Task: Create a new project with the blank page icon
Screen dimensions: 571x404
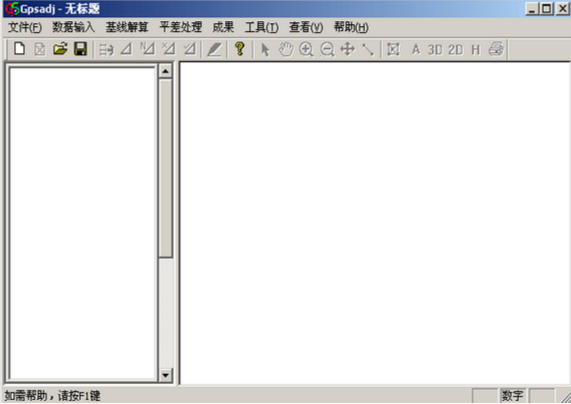Action: [19, 49]
